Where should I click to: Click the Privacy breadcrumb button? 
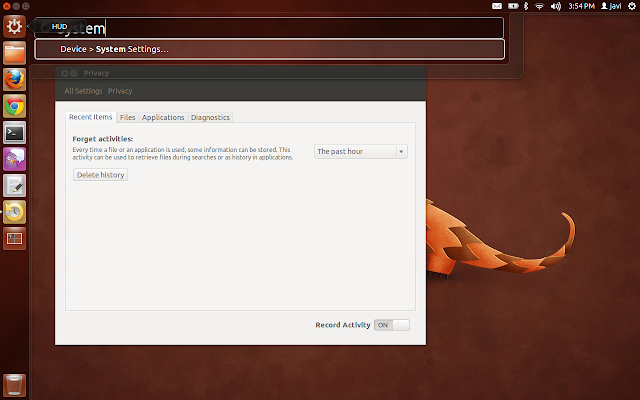tap(120, 91)
